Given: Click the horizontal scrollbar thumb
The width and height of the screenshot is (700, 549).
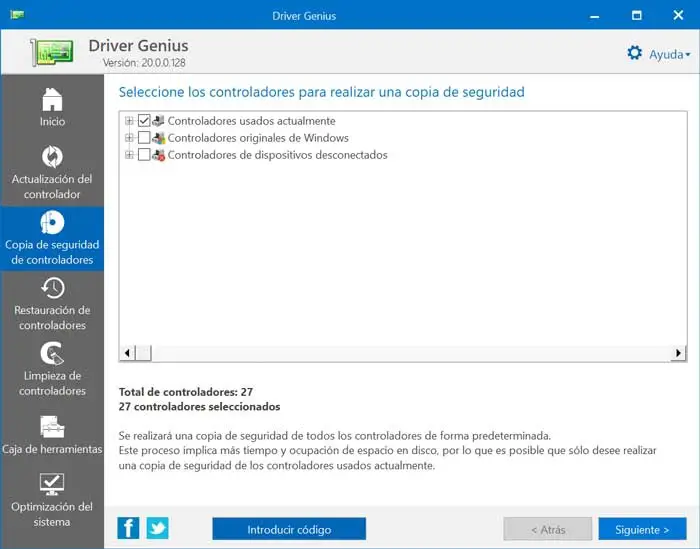Looking at the screenshot, I should pyautogui.click(x=143, y=353).
